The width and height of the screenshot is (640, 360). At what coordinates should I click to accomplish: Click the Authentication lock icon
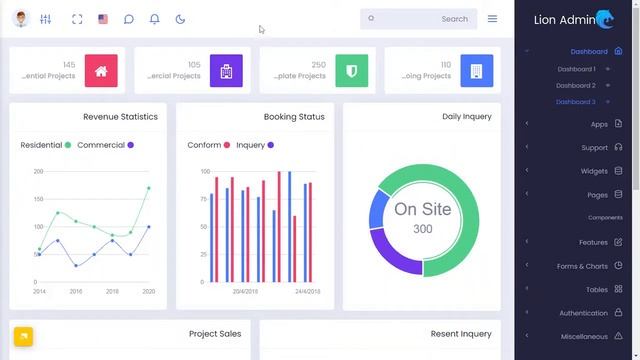(x=618, y=312)
